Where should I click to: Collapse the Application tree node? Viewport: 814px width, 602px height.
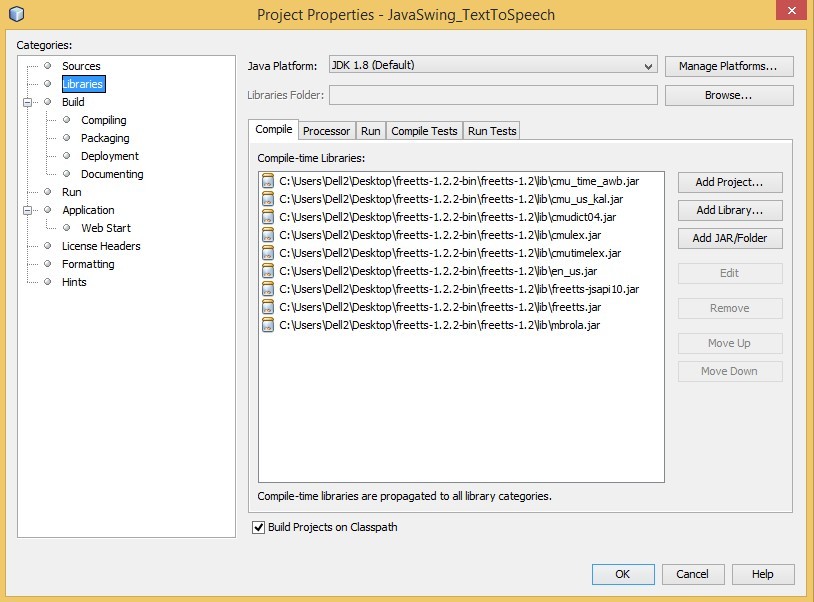(x=27, y=210)
